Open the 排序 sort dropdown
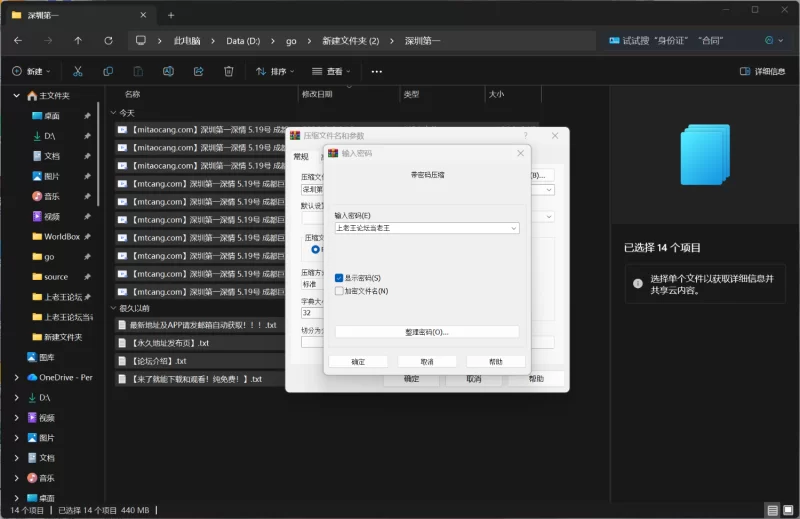Screen dimensions: 800x519 point(275,71)
